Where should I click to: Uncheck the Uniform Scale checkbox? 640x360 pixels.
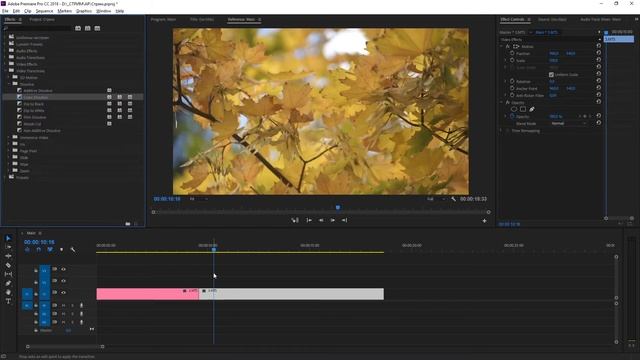tap(551, 74)
